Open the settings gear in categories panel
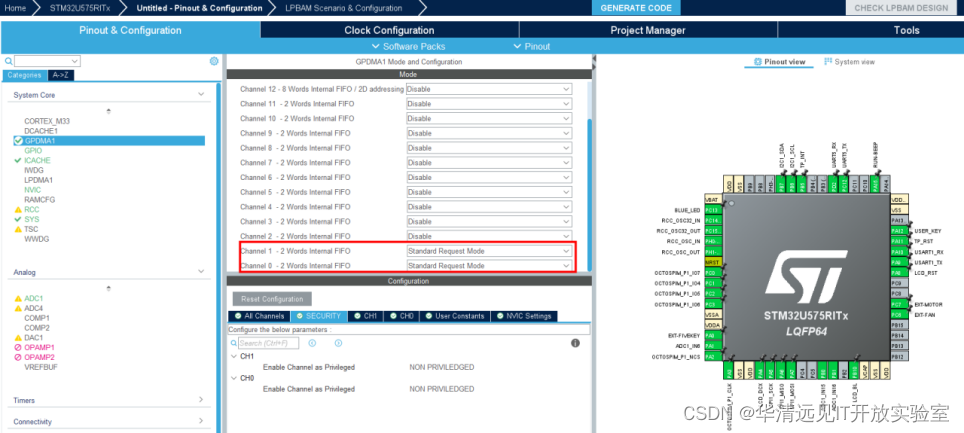 coord(214,61)
